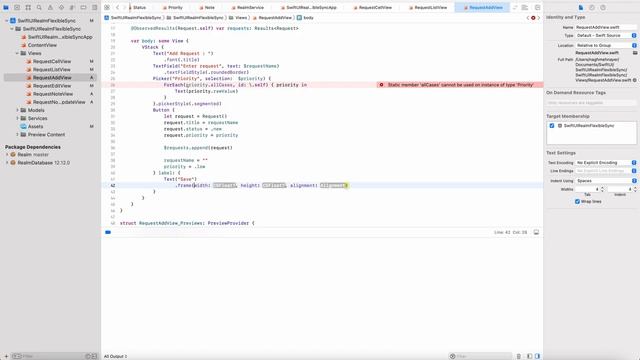Switch to the RequestCellView tab
This screenshot has height=360, width=640.
(373, 7)
